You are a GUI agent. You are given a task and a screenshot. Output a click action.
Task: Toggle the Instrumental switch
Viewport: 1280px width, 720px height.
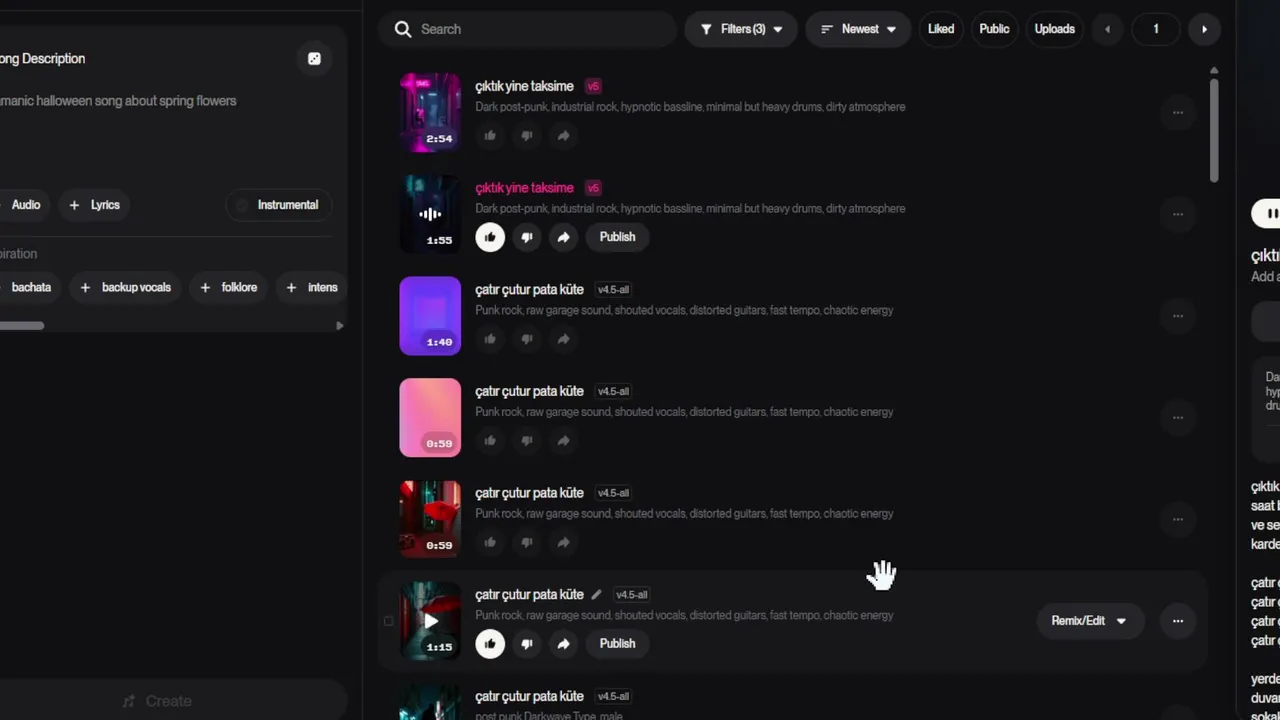point(280,205)
